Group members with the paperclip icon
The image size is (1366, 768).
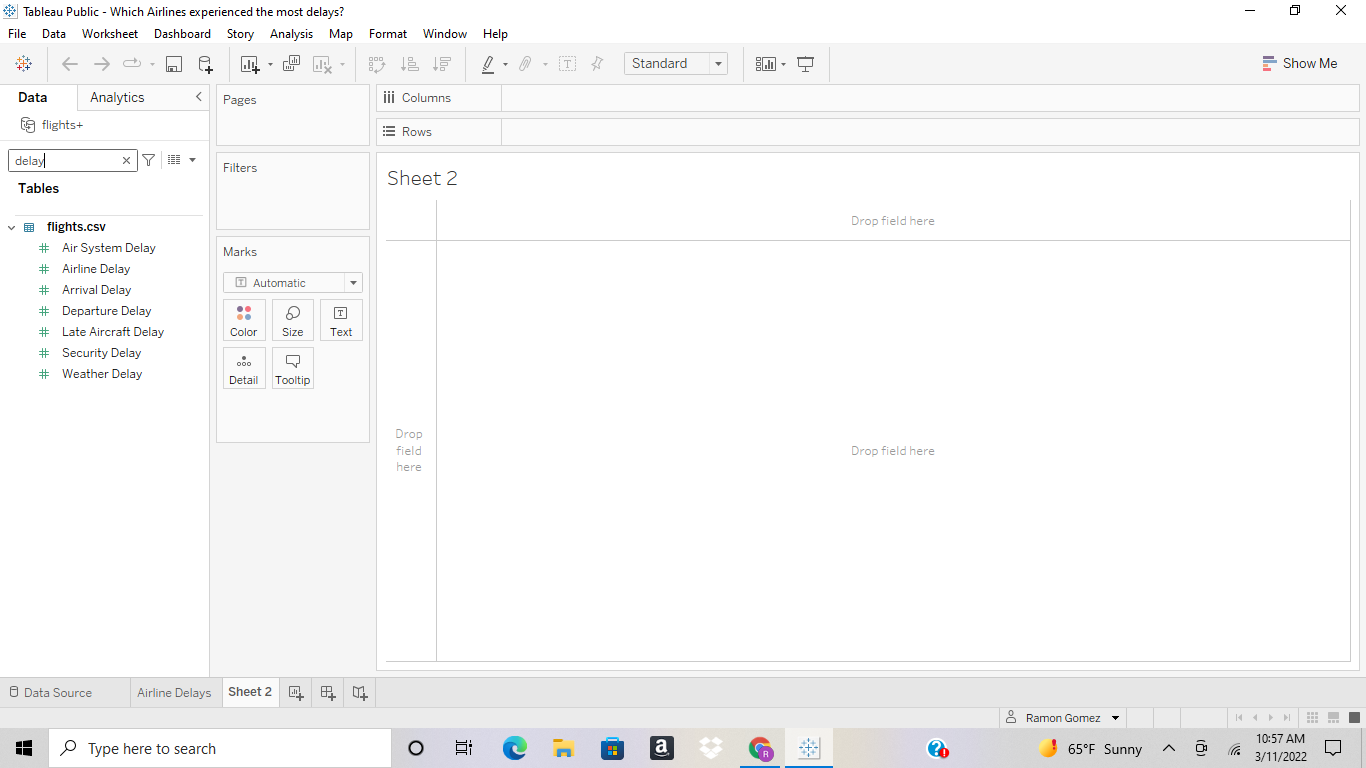click(x=525, y=64)
